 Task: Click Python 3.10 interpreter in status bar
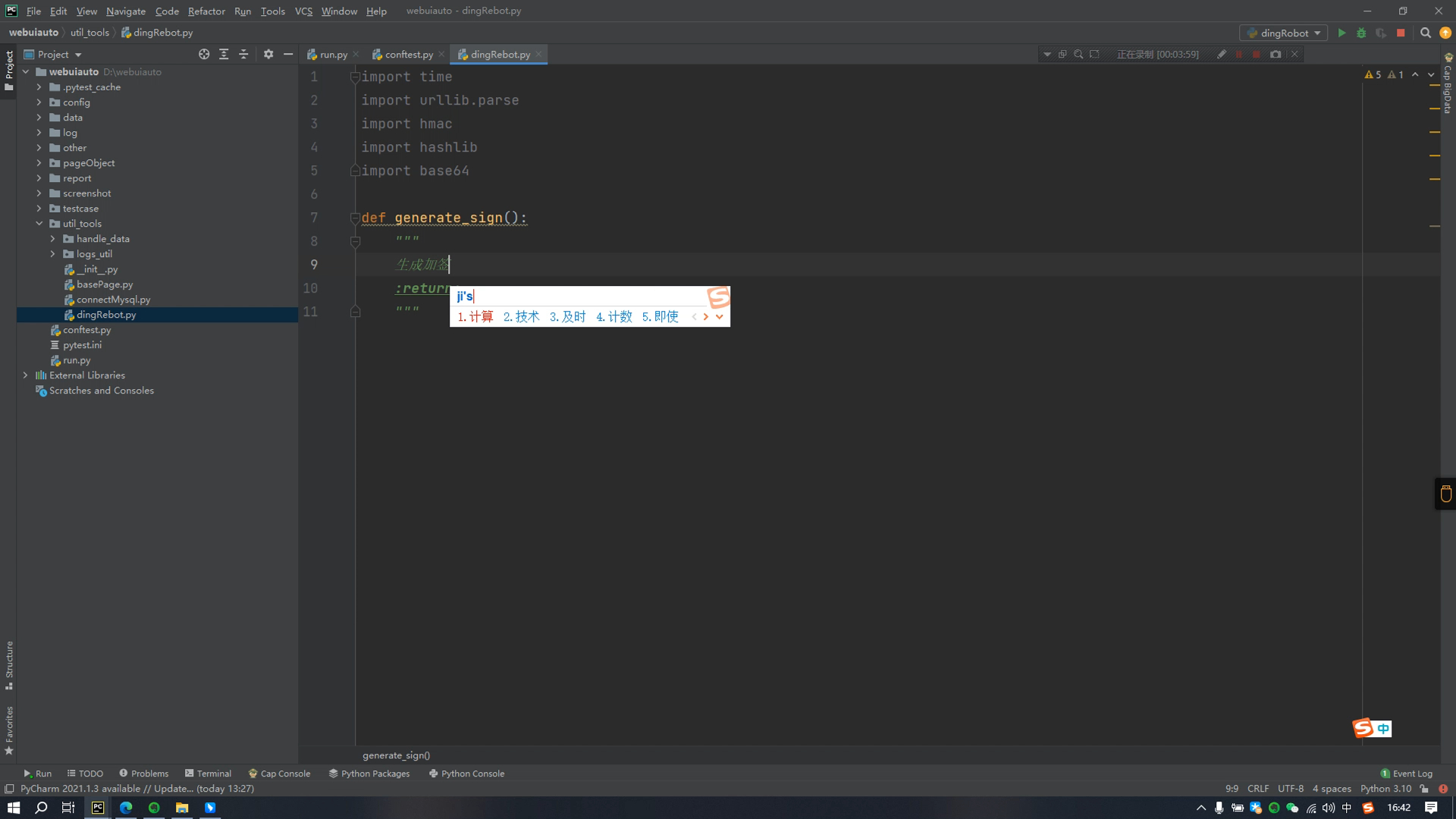click(1385, 789)
